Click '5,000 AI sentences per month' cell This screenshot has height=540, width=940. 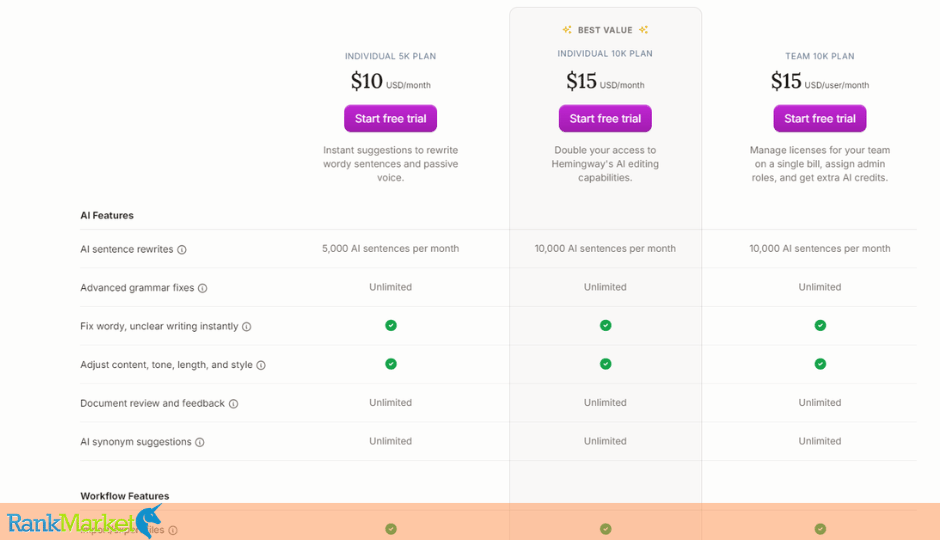tap(390, 249)
